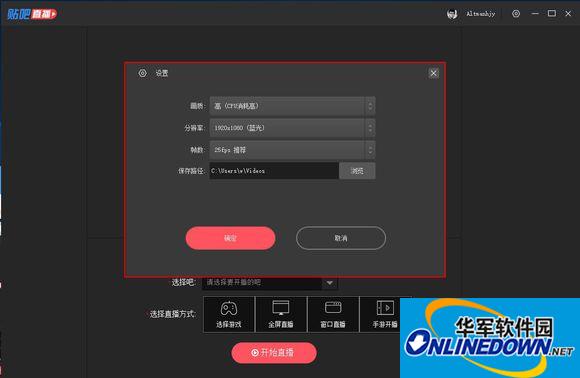Open the 画质 quality dropdown
Image resolution: width=580 pixels, height=378 pixels.
coord(292,106)
